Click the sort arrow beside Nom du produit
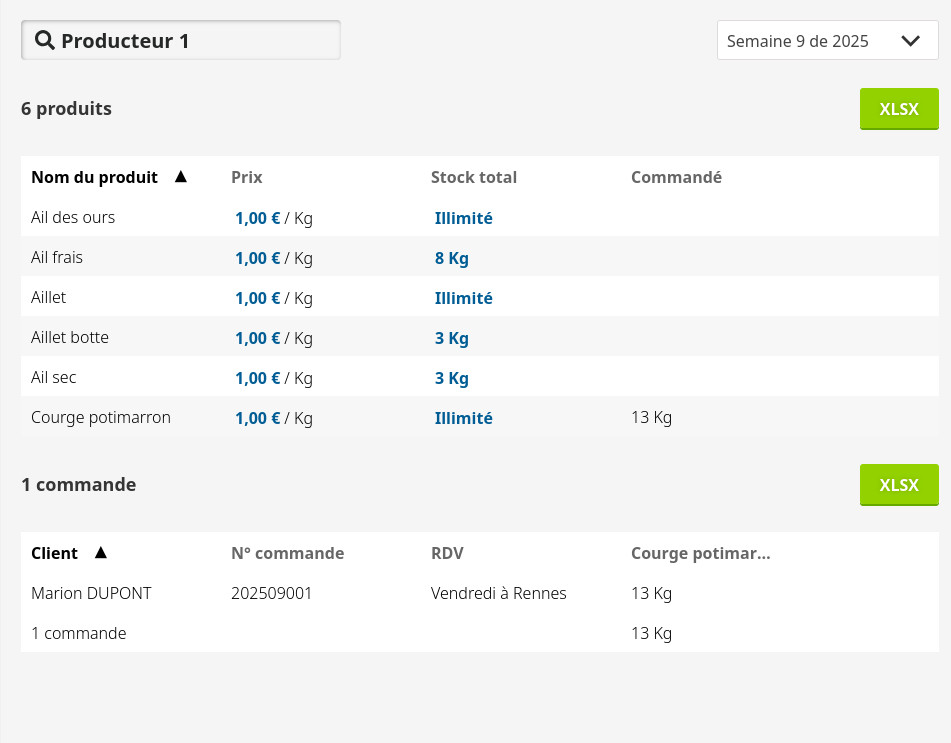This screenshot has width=951, height=743. coord(181,177)
